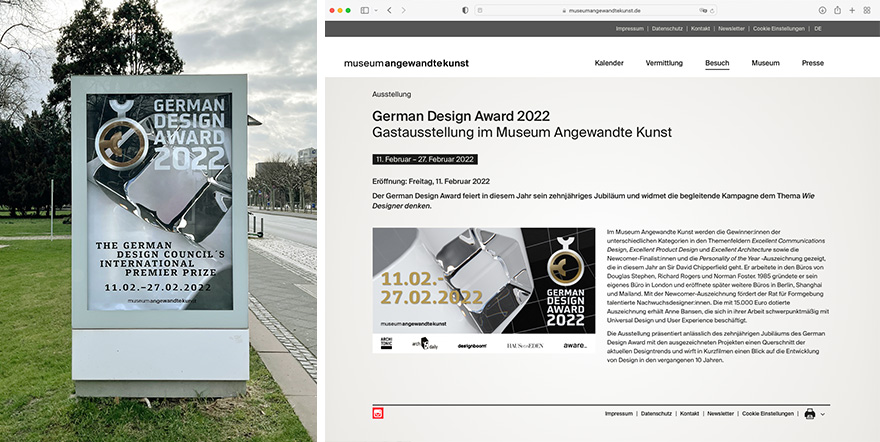This screenshot has height=442, width=880.
Task: Click the reader view icon in the address bar
Action: [480, 11]
